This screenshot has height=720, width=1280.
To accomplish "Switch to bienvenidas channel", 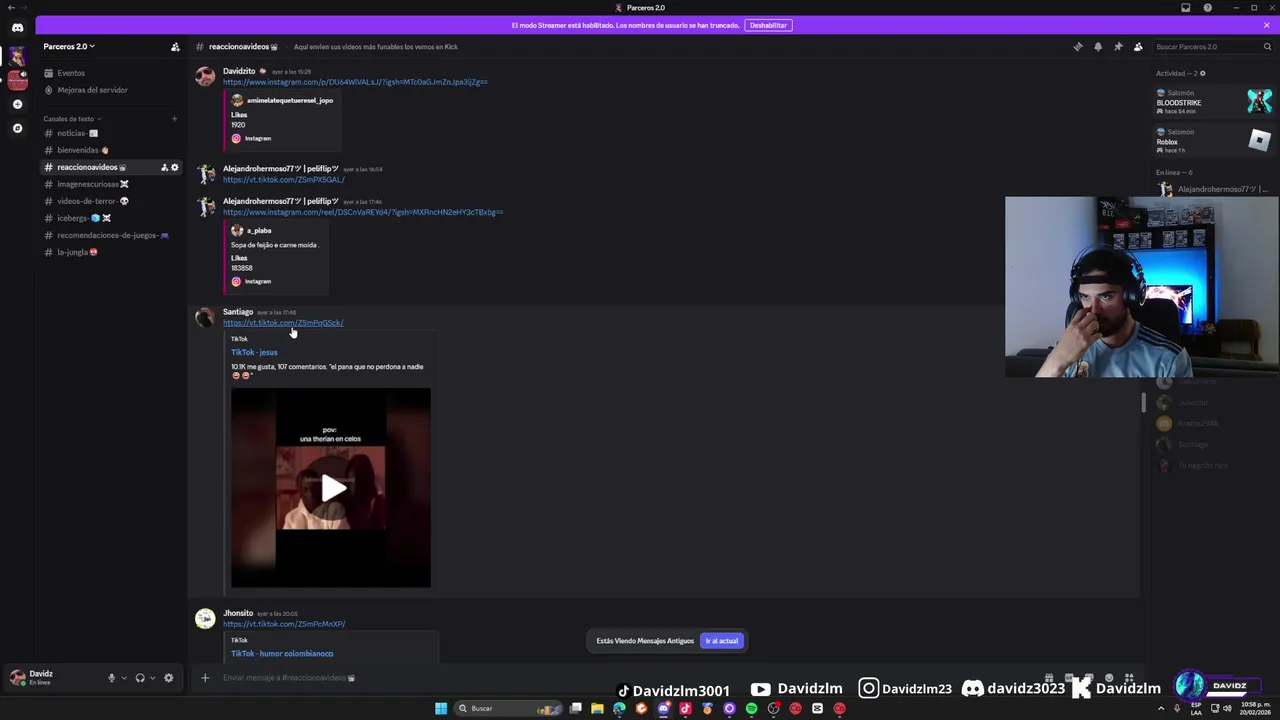I will pyautogui.click(x=110, y=150).
